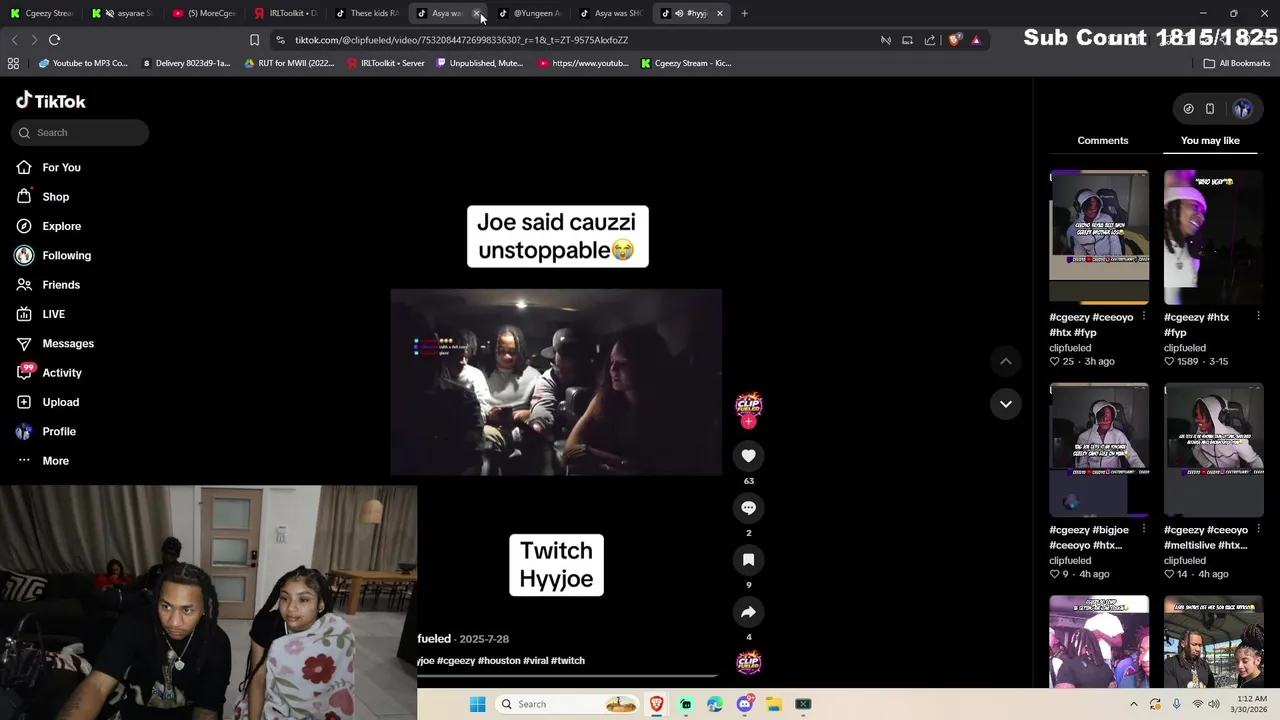Switch to the IRLToolkit browser tab
Screen dimensions: 1280x720
click(x=286, y=13)
